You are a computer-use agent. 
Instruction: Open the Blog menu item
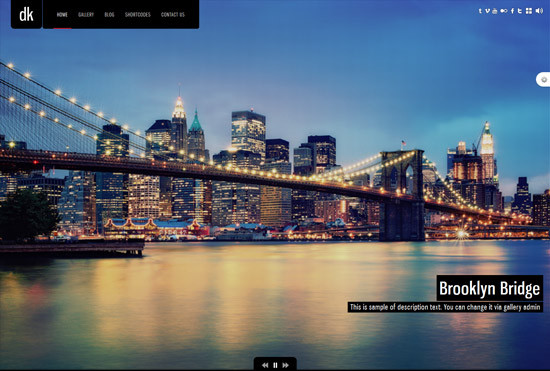click(109, 14)
